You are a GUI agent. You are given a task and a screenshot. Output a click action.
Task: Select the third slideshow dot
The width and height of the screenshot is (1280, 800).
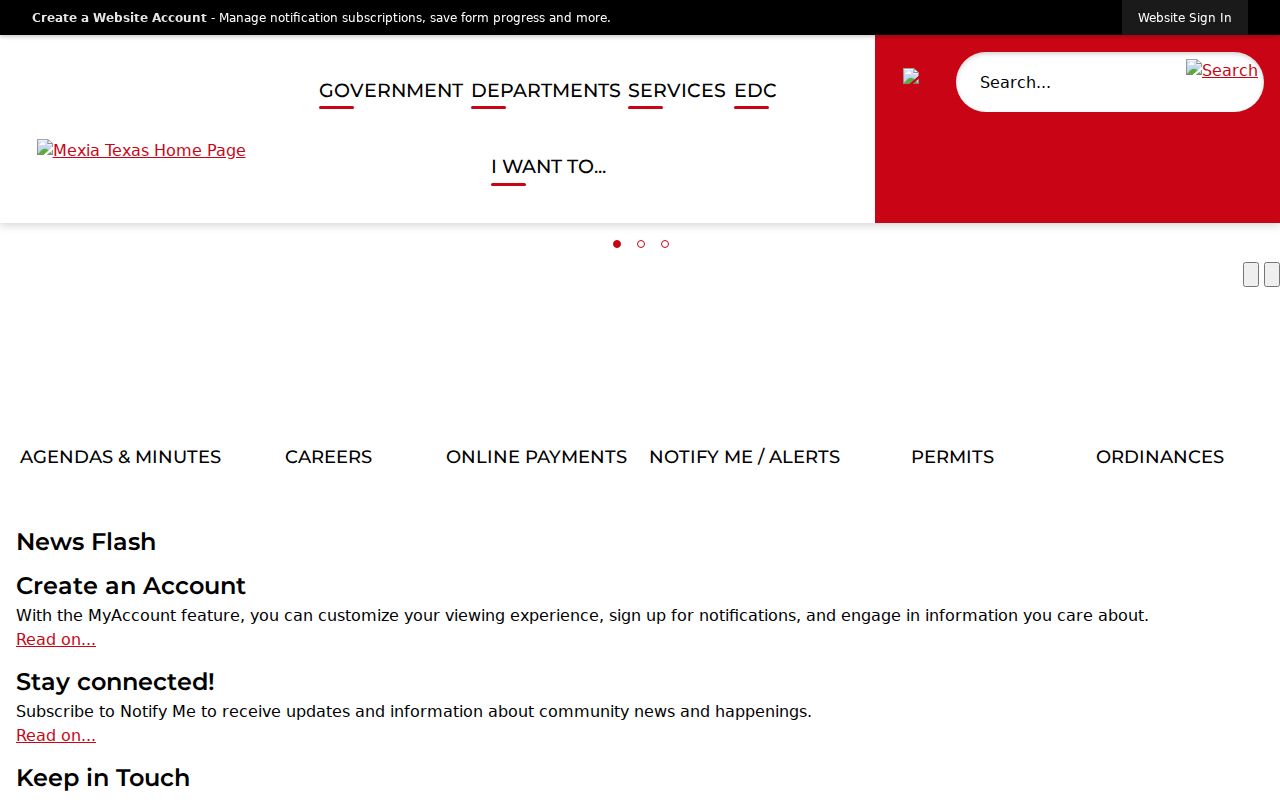[665, 244]
